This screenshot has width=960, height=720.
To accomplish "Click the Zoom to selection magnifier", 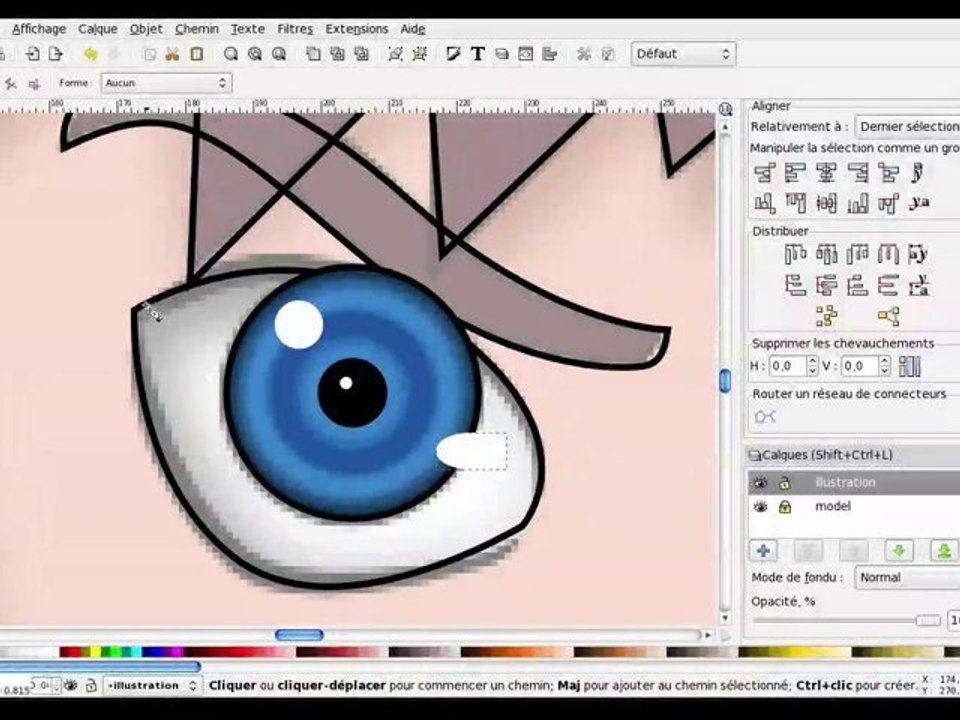I will coord(231,54).
